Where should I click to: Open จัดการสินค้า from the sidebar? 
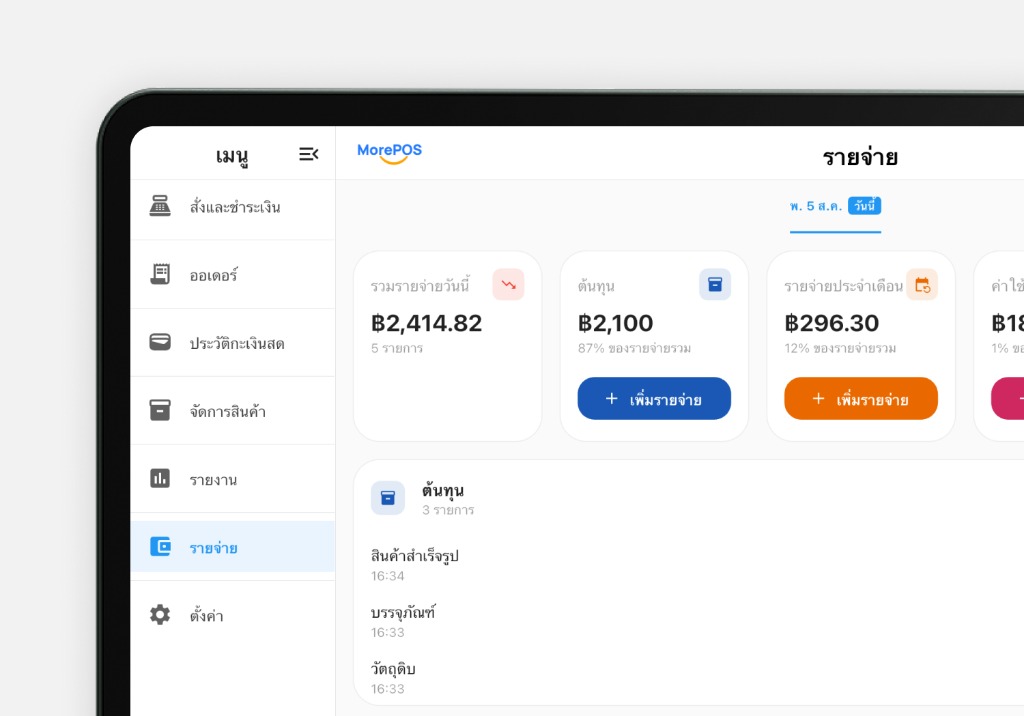(x=233, y=411)
